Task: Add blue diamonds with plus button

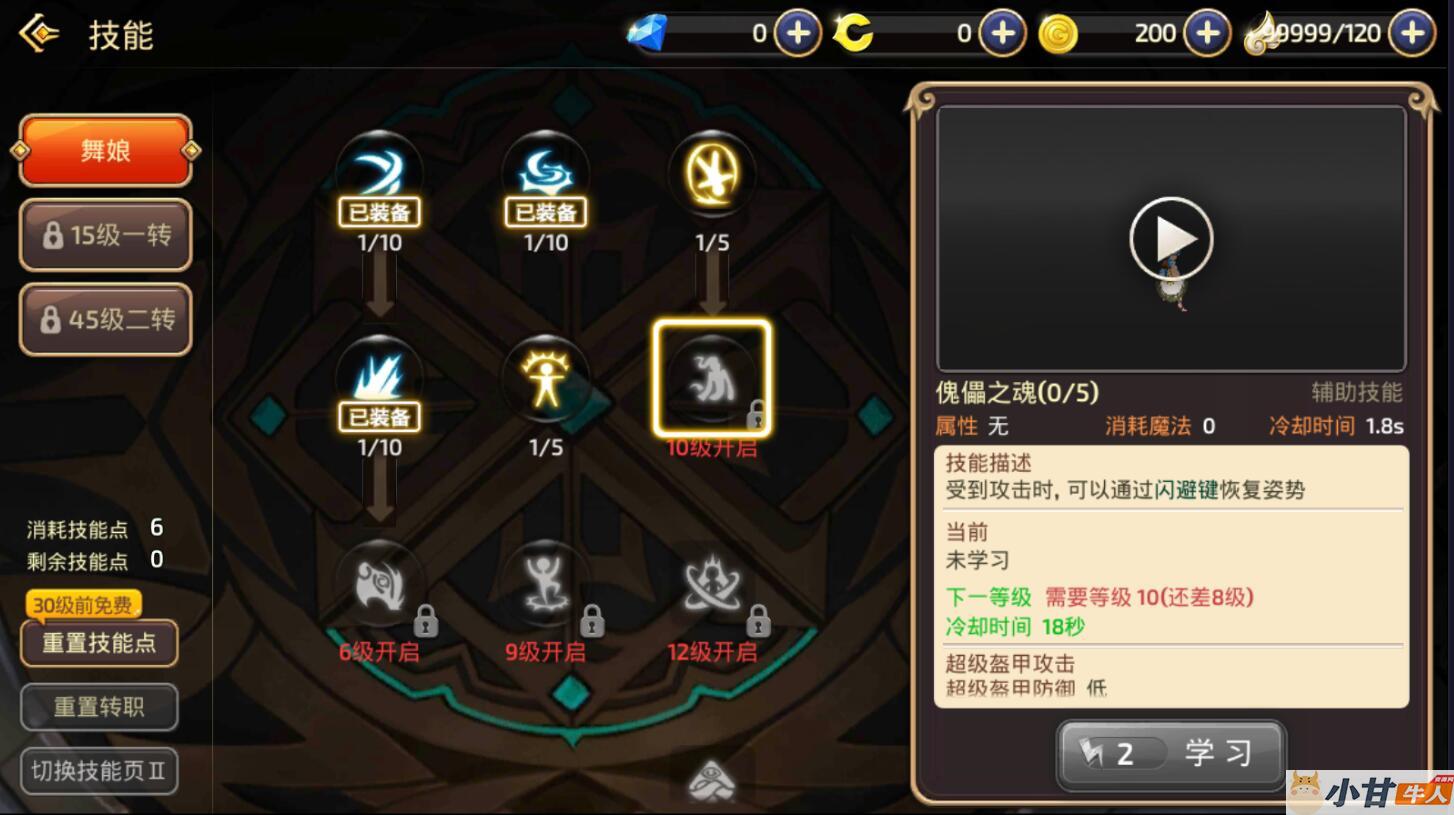Action: [x=798, y=34]
